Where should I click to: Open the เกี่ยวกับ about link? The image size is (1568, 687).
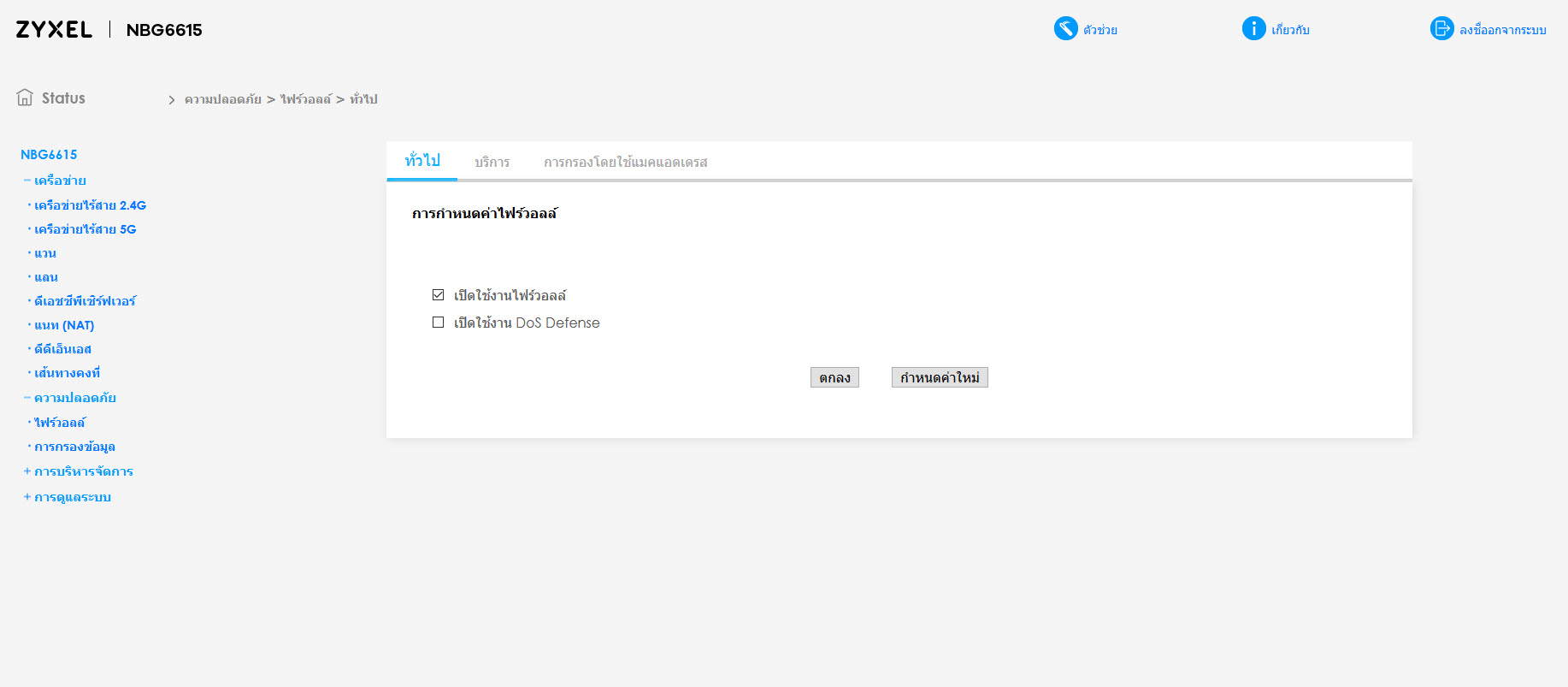(x=1290, y=30)
